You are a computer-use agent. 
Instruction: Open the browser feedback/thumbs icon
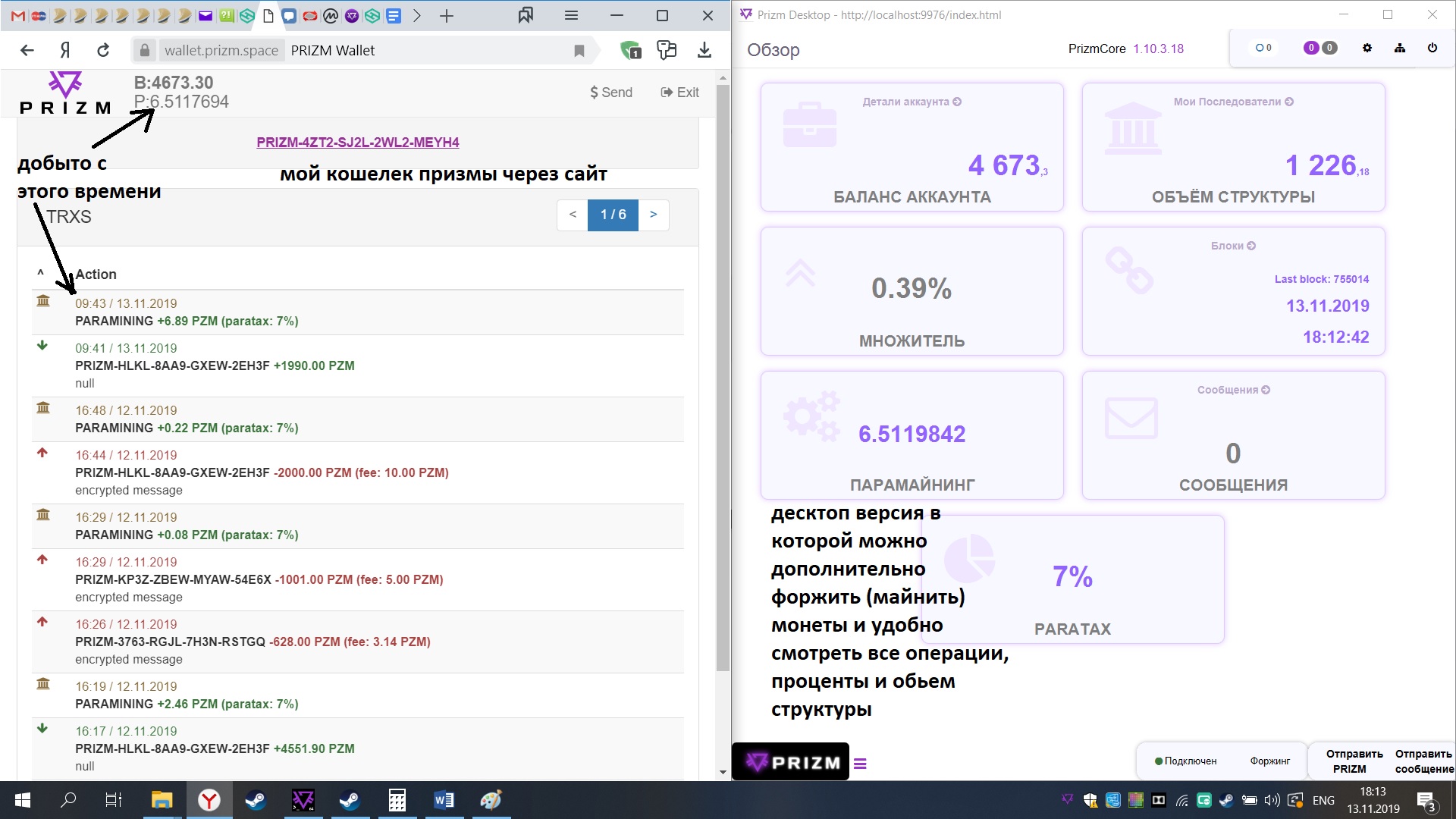click(667, 50)
